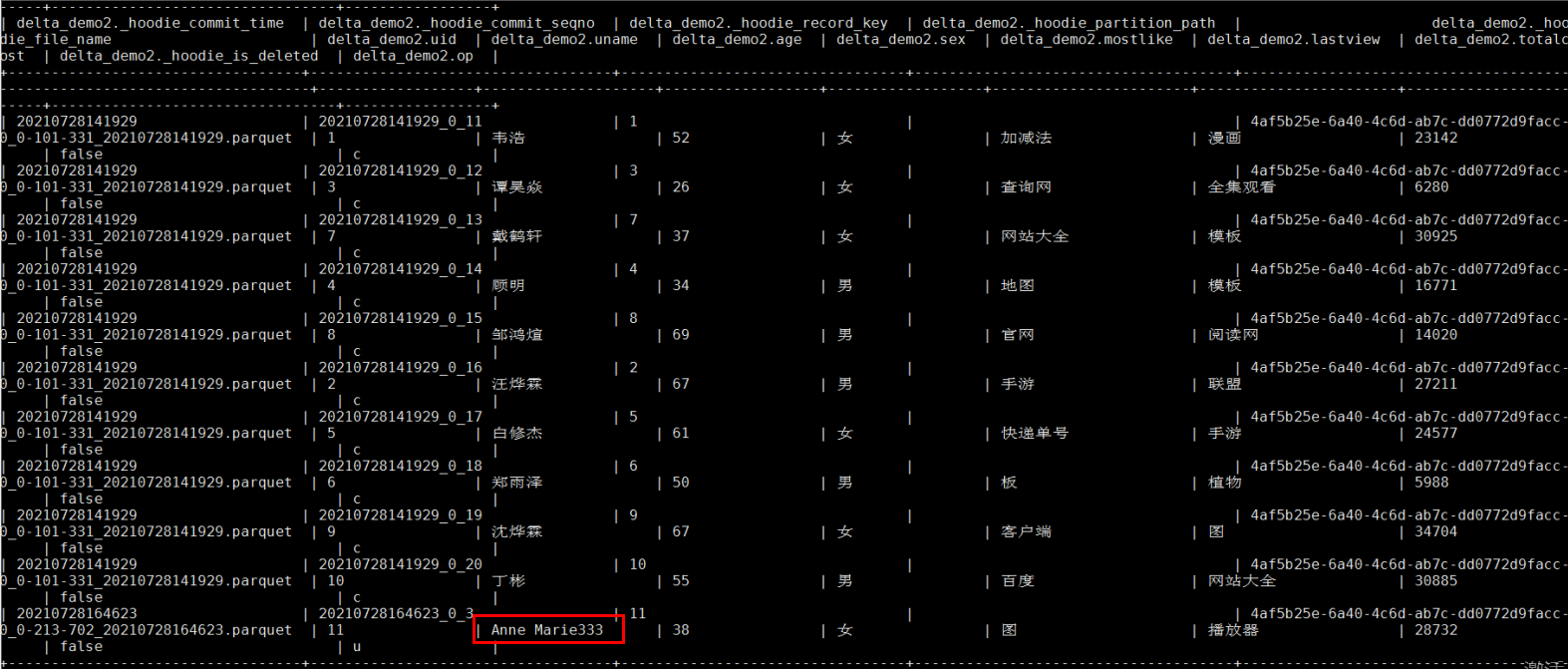Image resolution: width=1568 pixels, height=669 pixels.
Task: Click the name 韦浩 in the first row
Action: point(508,138)
